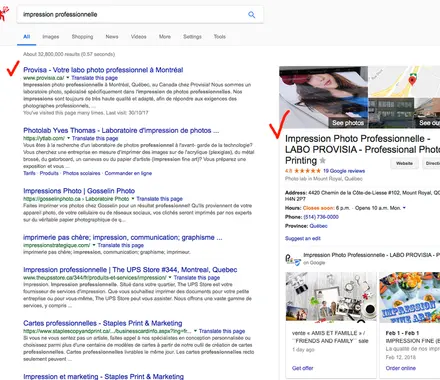Image resolution: width=440 pixels, height=380 pixels.
Task: Click Order online link
Action: tap(401, 368)
